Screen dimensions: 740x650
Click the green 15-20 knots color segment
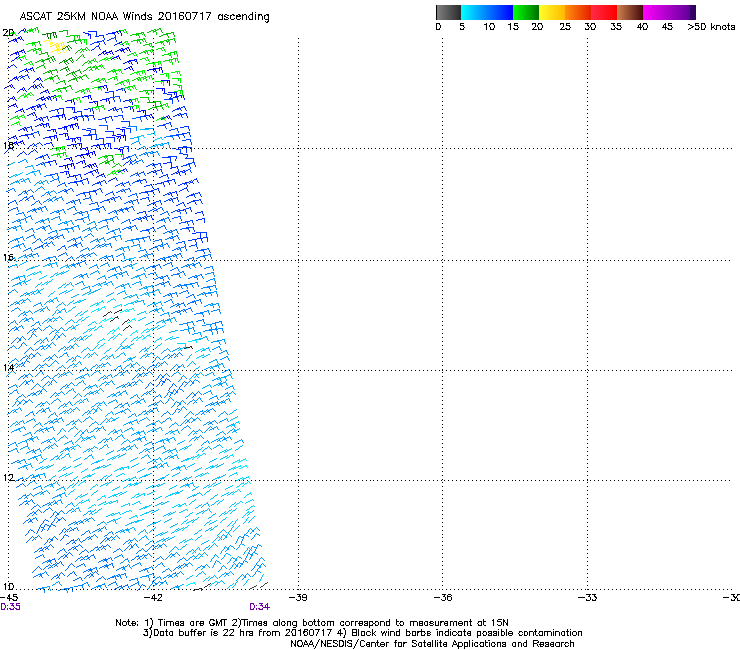(526, 12)
